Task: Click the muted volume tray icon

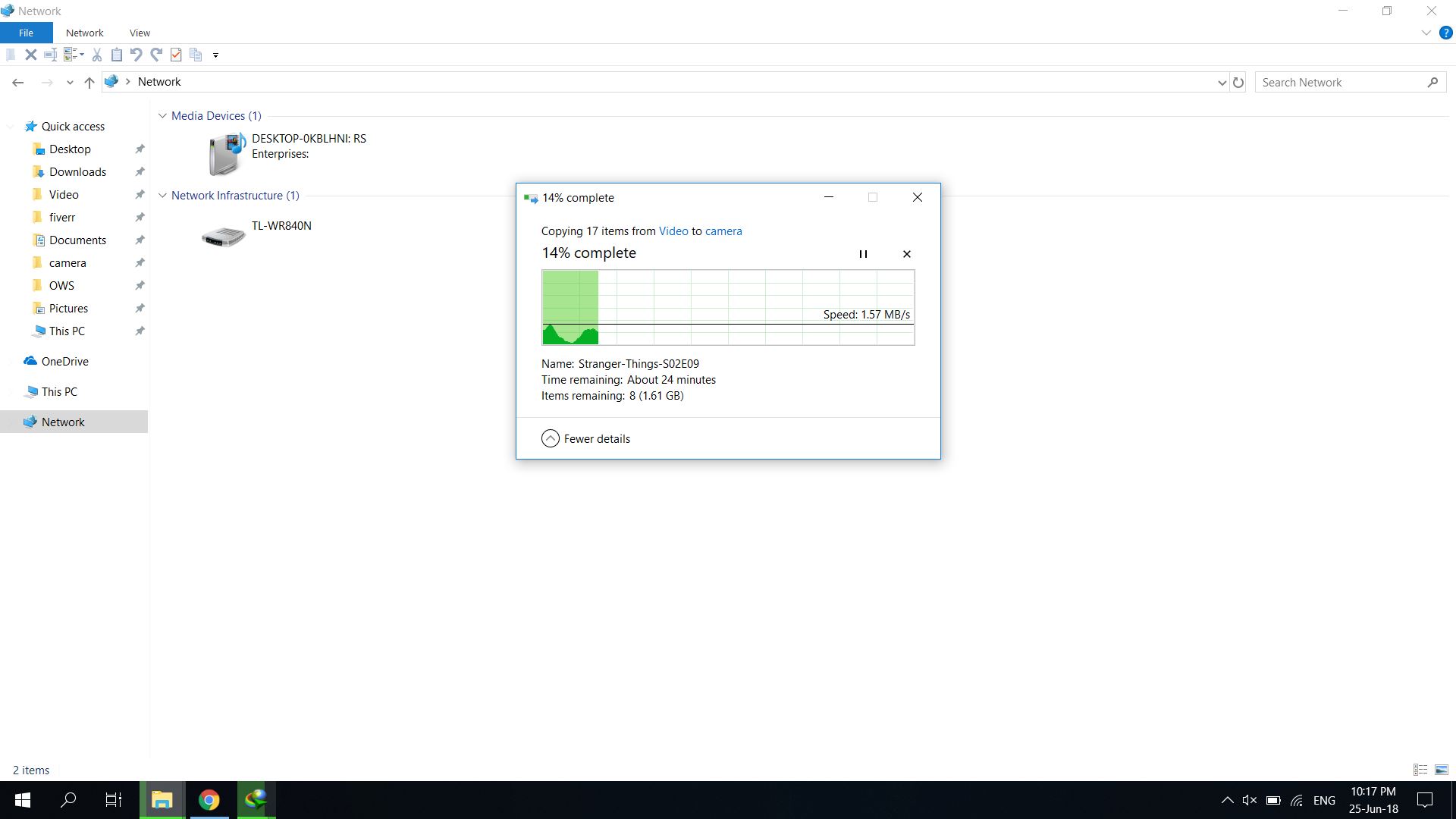Action: [1250, 800]
